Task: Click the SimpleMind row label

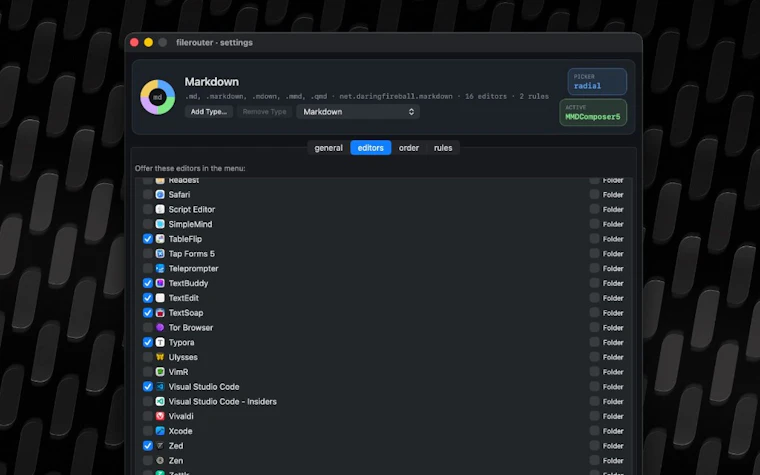Action: 190,224
